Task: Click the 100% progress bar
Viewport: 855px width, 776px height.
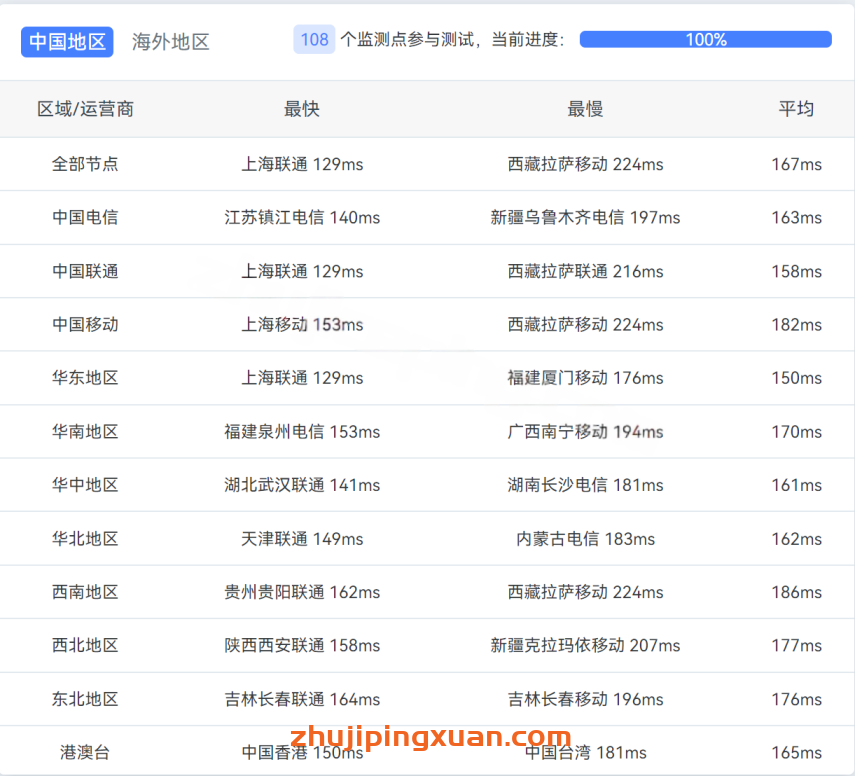Action: click(x=706, y=39)
